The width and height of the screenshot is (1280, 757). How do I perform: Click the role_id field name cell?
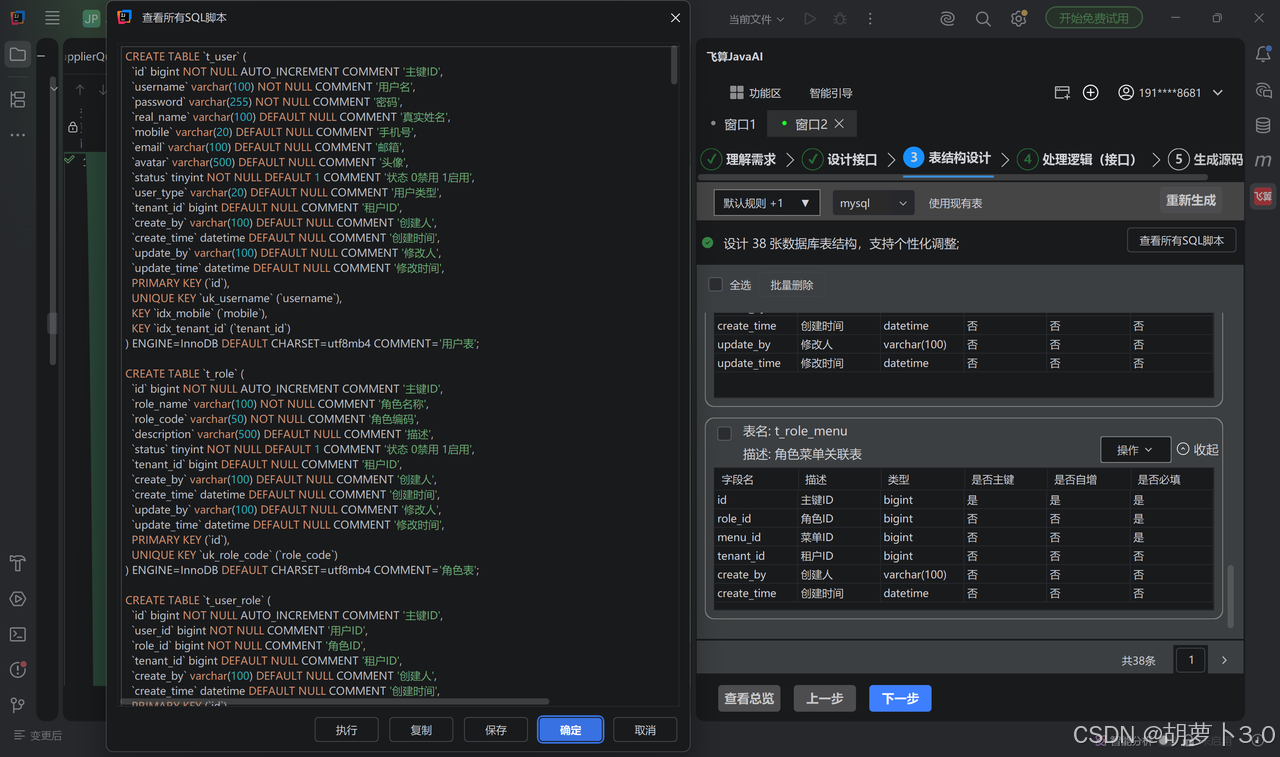755,518
